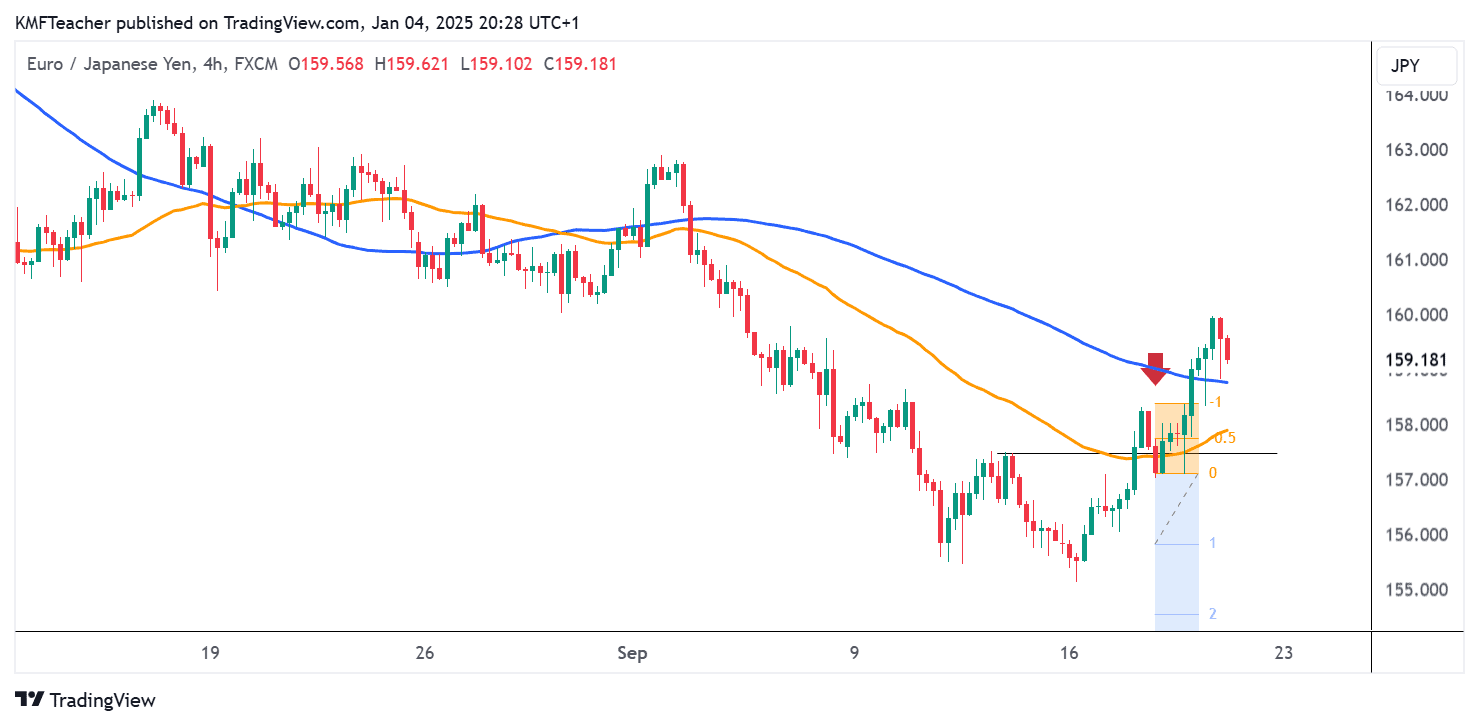The width and height of the screenshot is (1479, 726).
Task: Click the 16 date label on time axis
Action: [x=1069, y=654]
